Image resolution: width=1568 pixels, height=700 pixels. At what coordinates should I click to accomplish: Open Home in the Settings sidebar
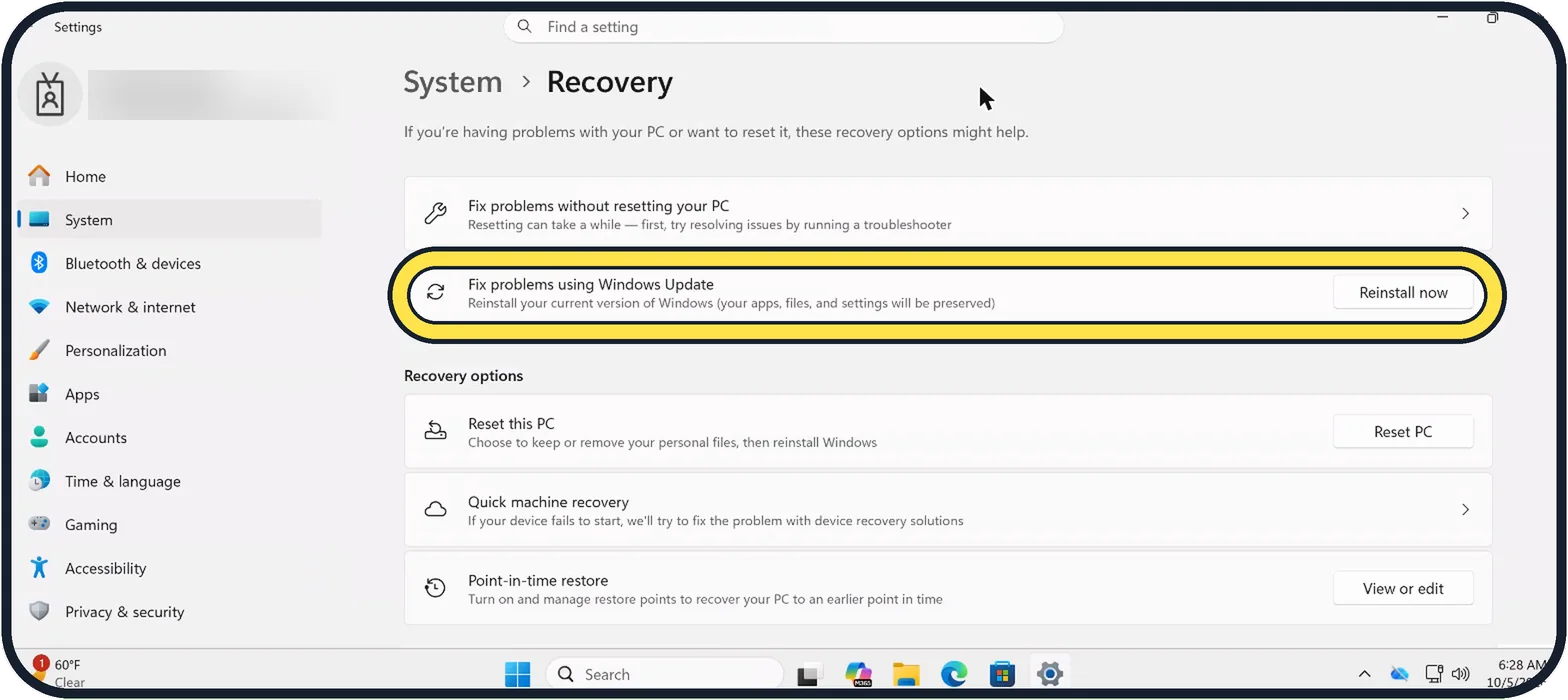(170, 176)
